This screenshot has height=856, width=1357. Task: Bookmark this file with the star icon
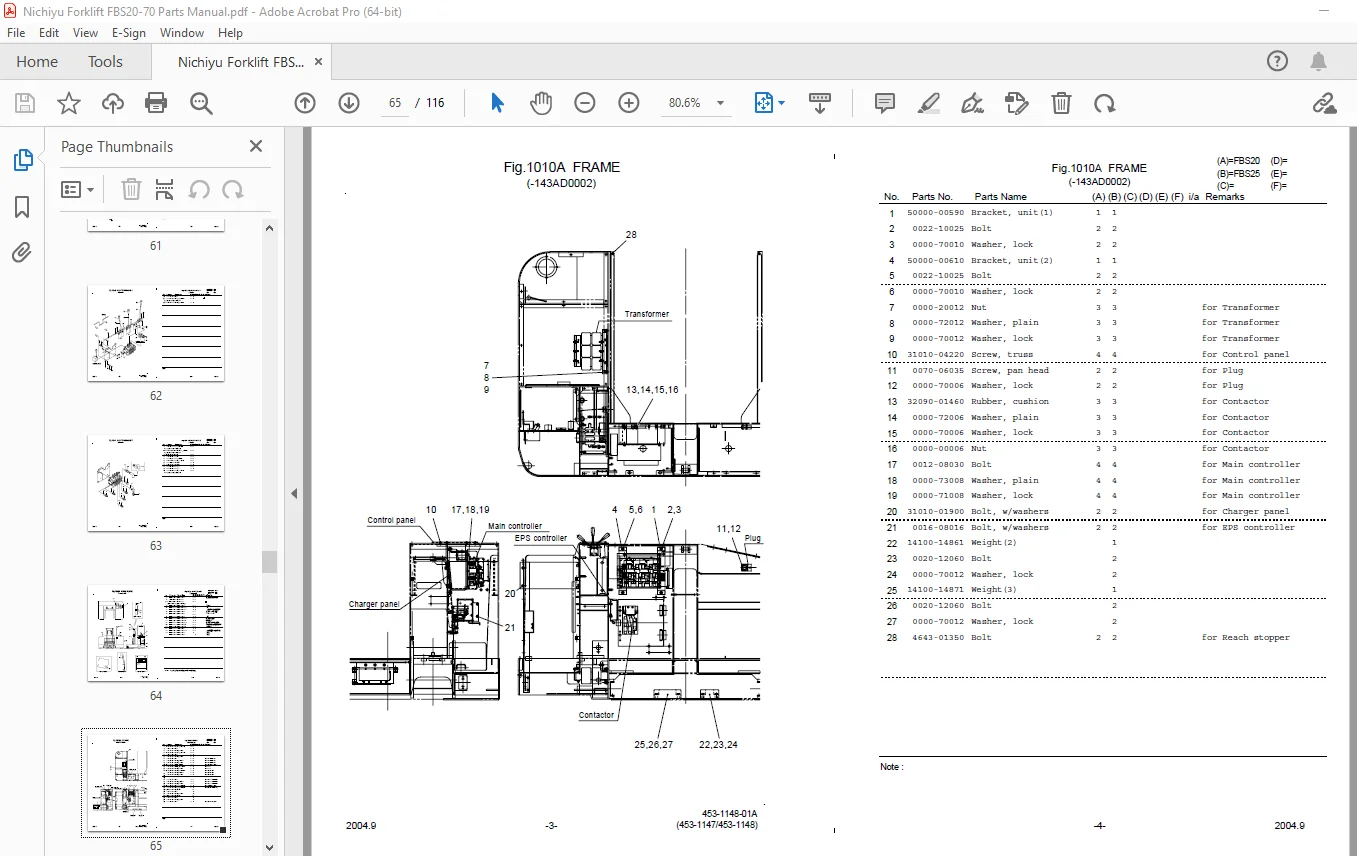coord(68,103)
